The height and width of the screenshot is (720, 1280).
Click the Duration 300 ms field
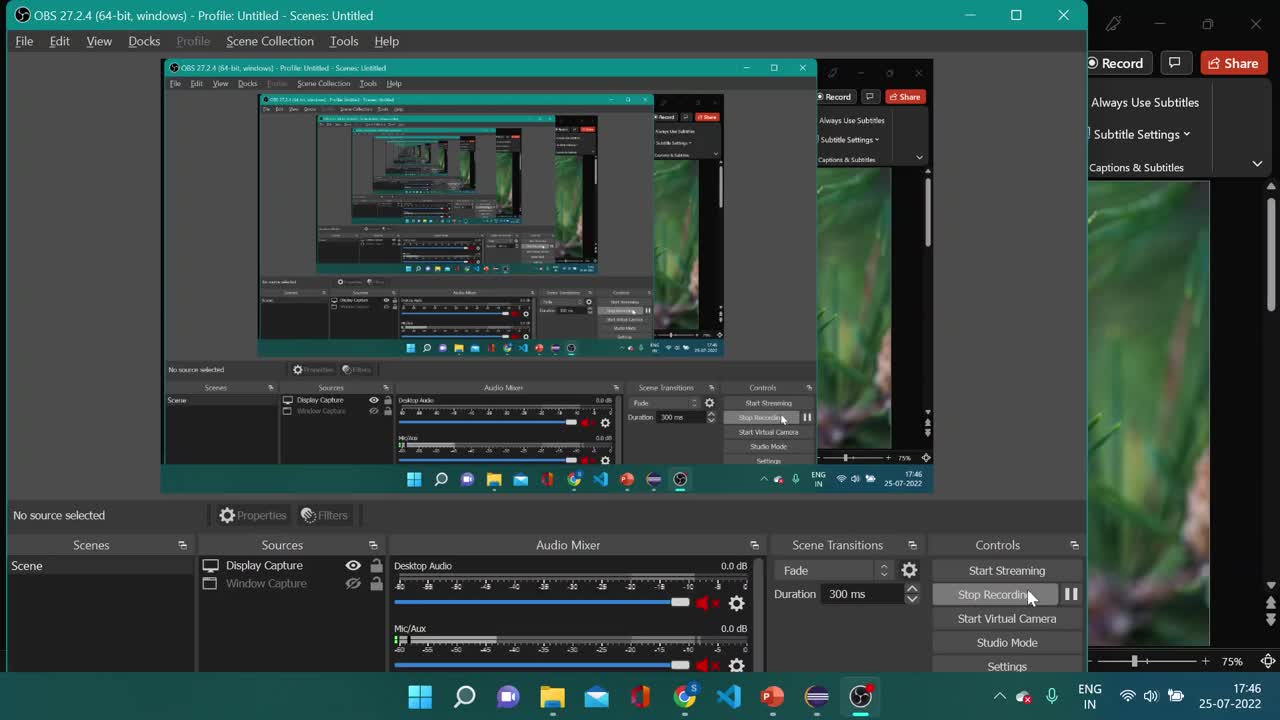coord(862,594)
